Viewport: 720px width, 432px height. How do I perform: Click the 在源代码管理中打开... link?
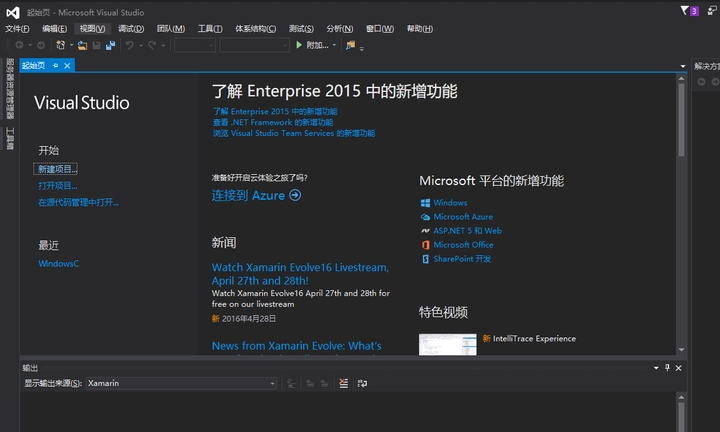coord(79,202)
